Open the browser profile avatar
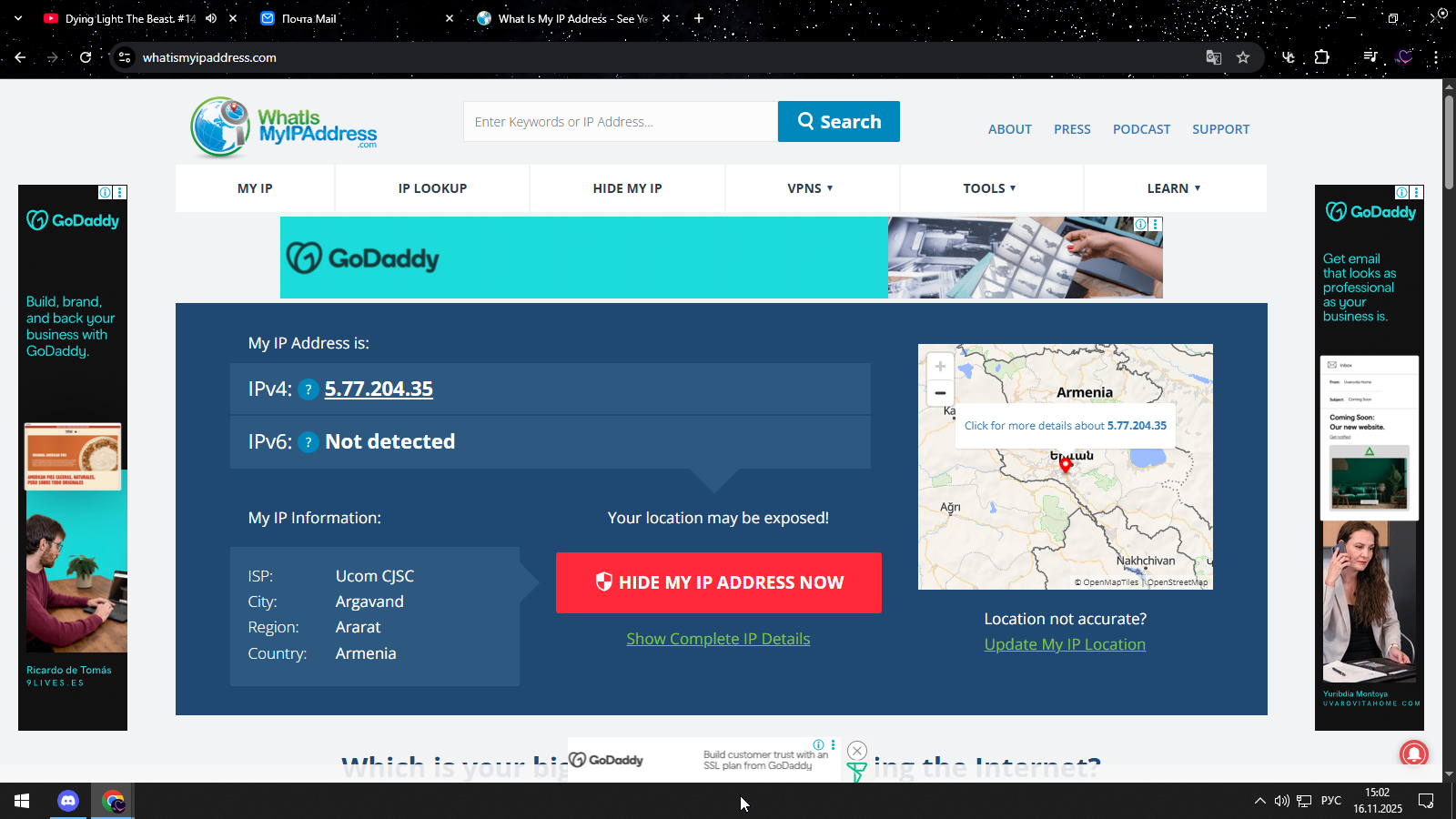 point(1404,57)
